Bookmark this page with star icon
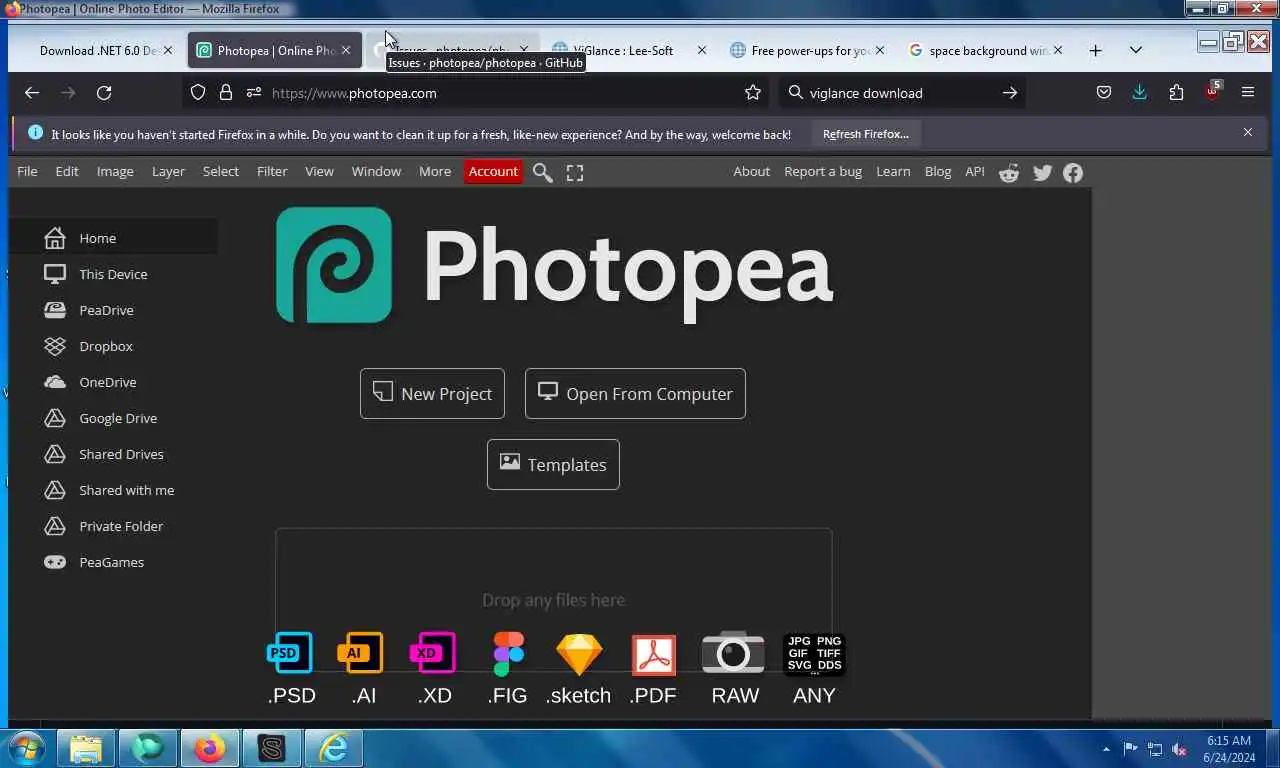 (753, 93)
